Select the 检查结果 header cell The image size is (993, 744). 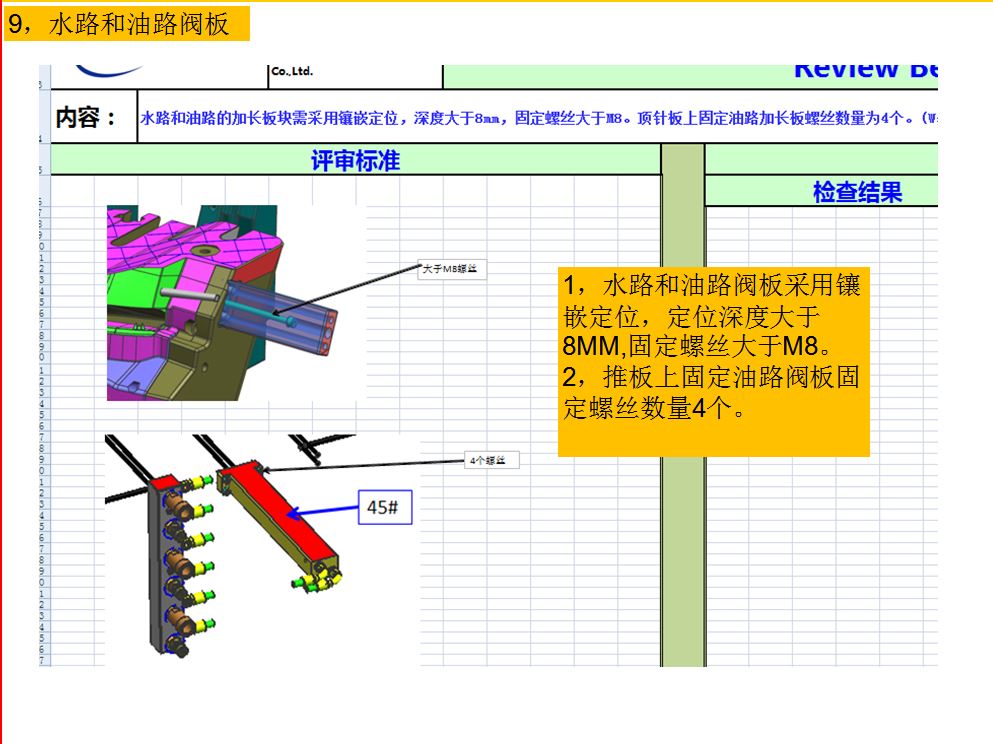857,191
